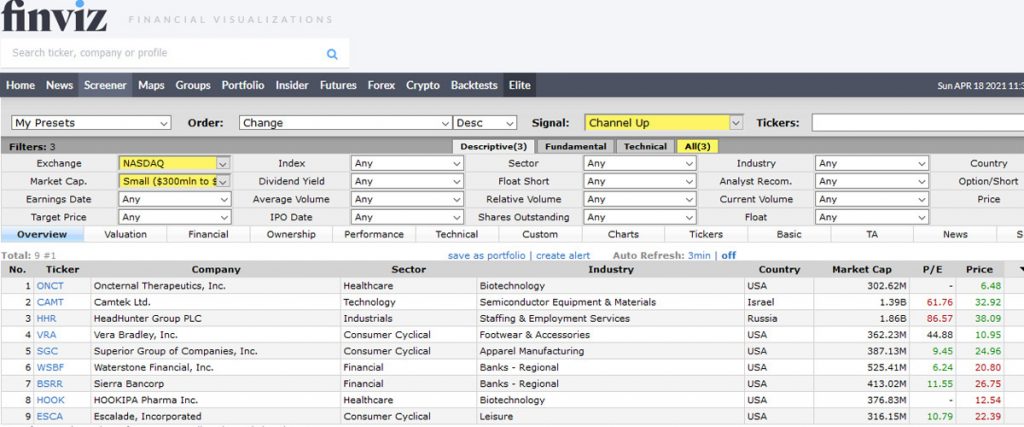Expand the Analyst Recom. dropdown

[872, 181]
